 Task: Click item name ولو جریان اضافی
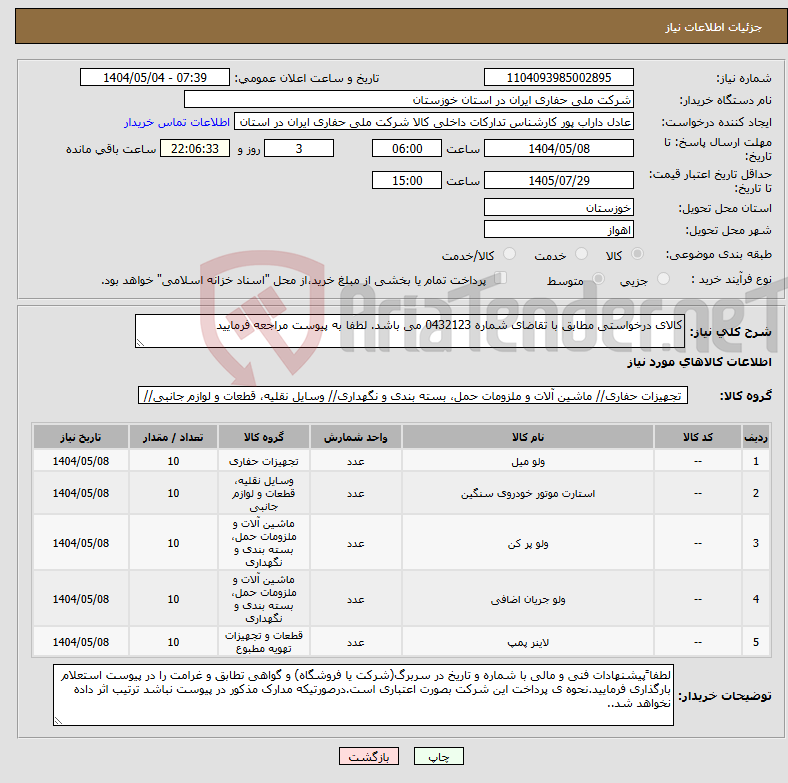pyautogui.click(x=528, y=599)
